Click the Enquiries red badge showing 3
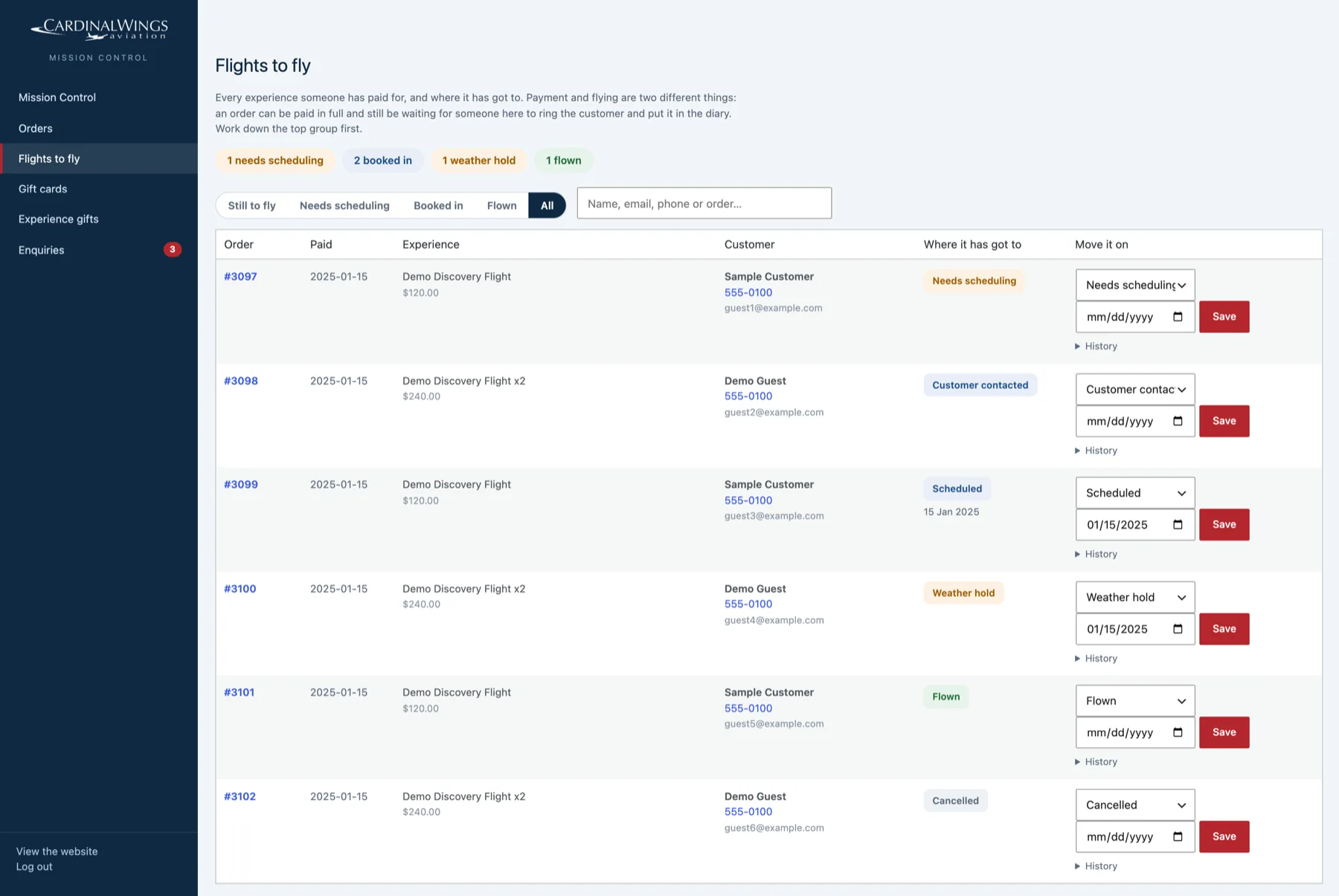The width and height of the screenshot is (1339, 896). point(172,250)
